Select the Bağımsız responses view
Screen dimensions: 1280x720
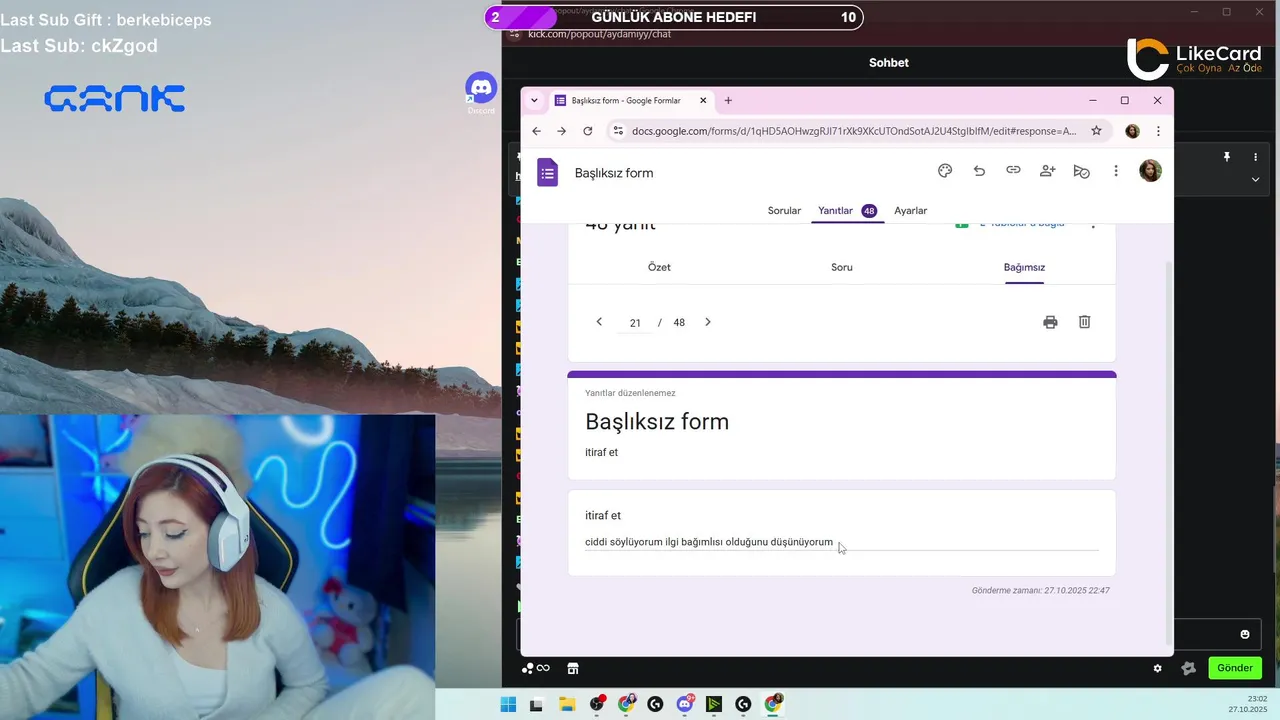coord(1024,267)
